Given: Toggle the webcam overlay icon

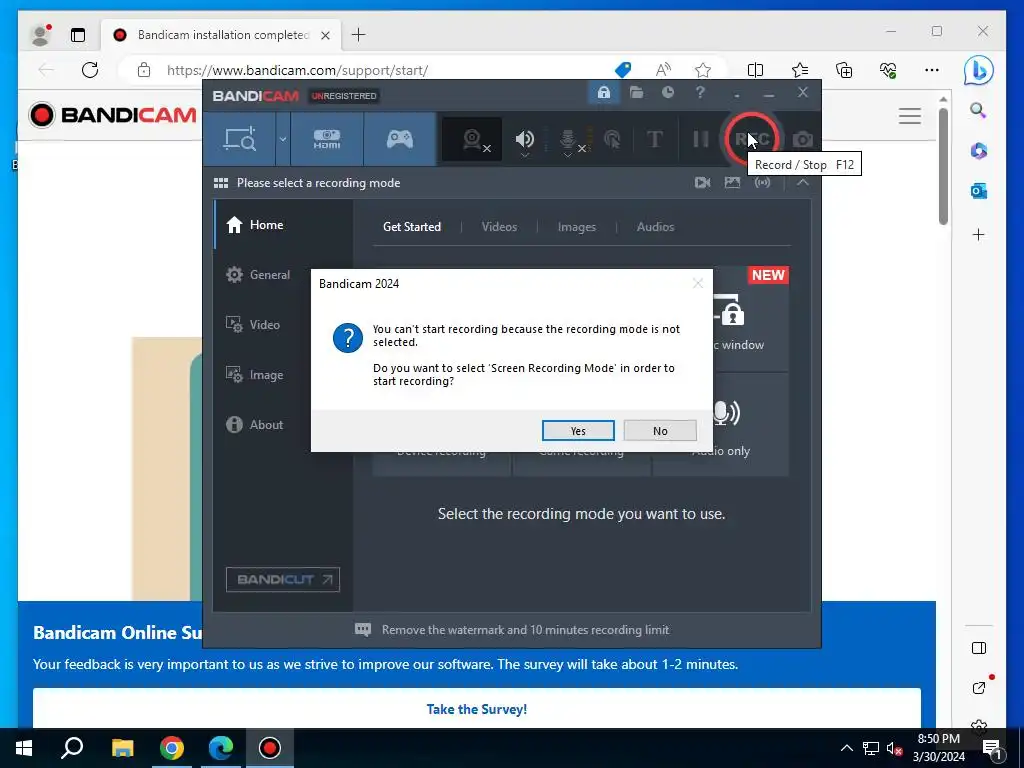Looking at the screenshot, I should [x=472, y=139].
